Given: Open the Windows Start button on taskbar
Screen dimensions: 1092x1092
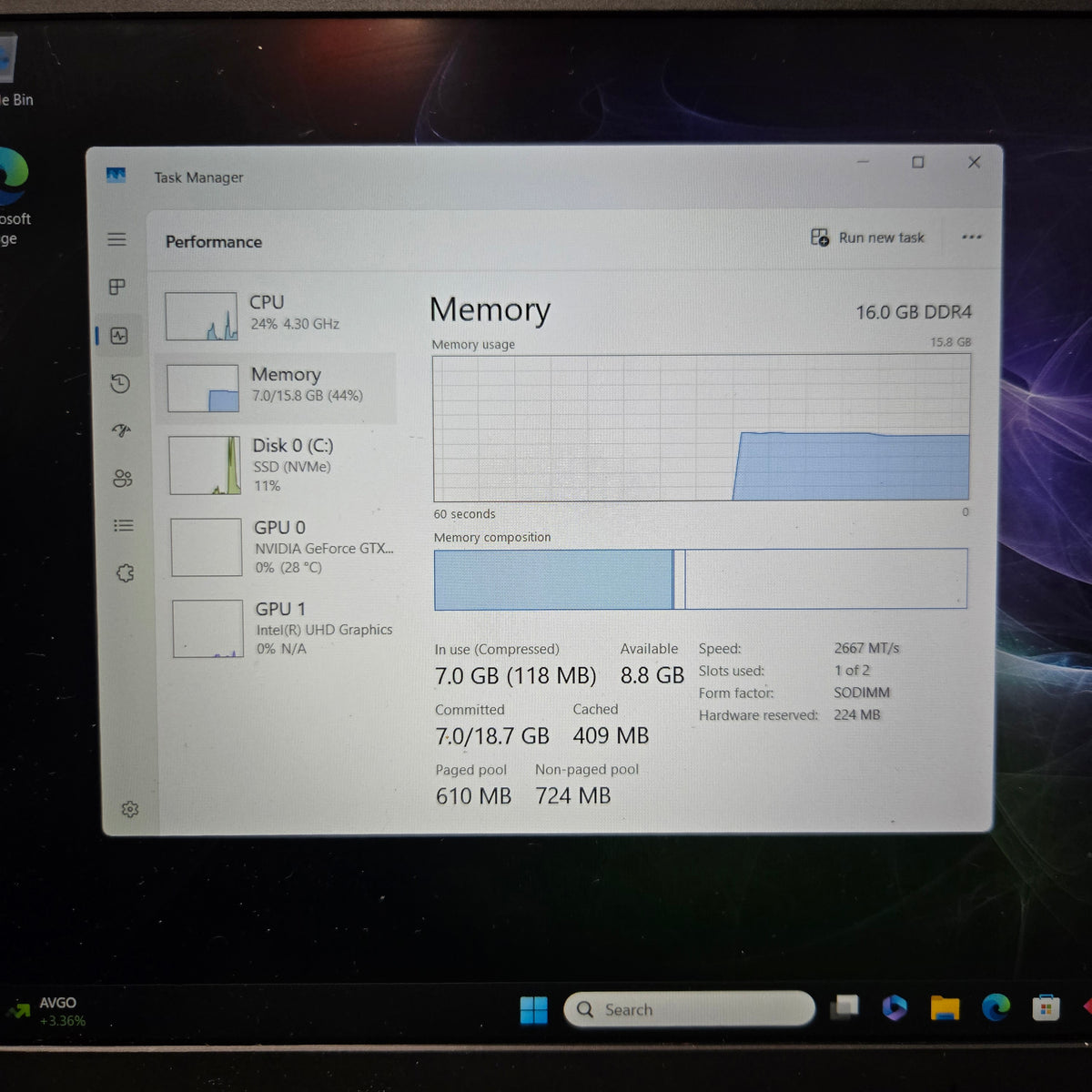Looking at the screenshot, I should [533, 1010].
